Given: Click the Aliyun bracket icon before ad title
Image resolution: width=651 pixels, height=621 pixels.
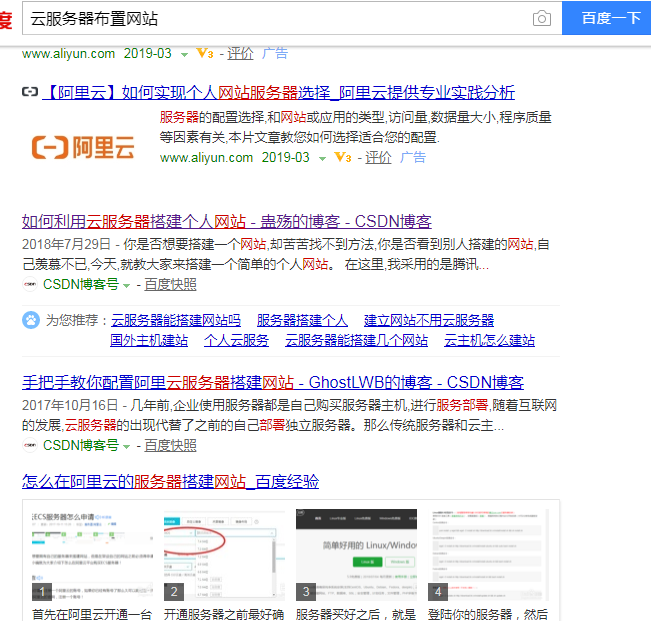Looking at the screenshot, I should 30,91.
